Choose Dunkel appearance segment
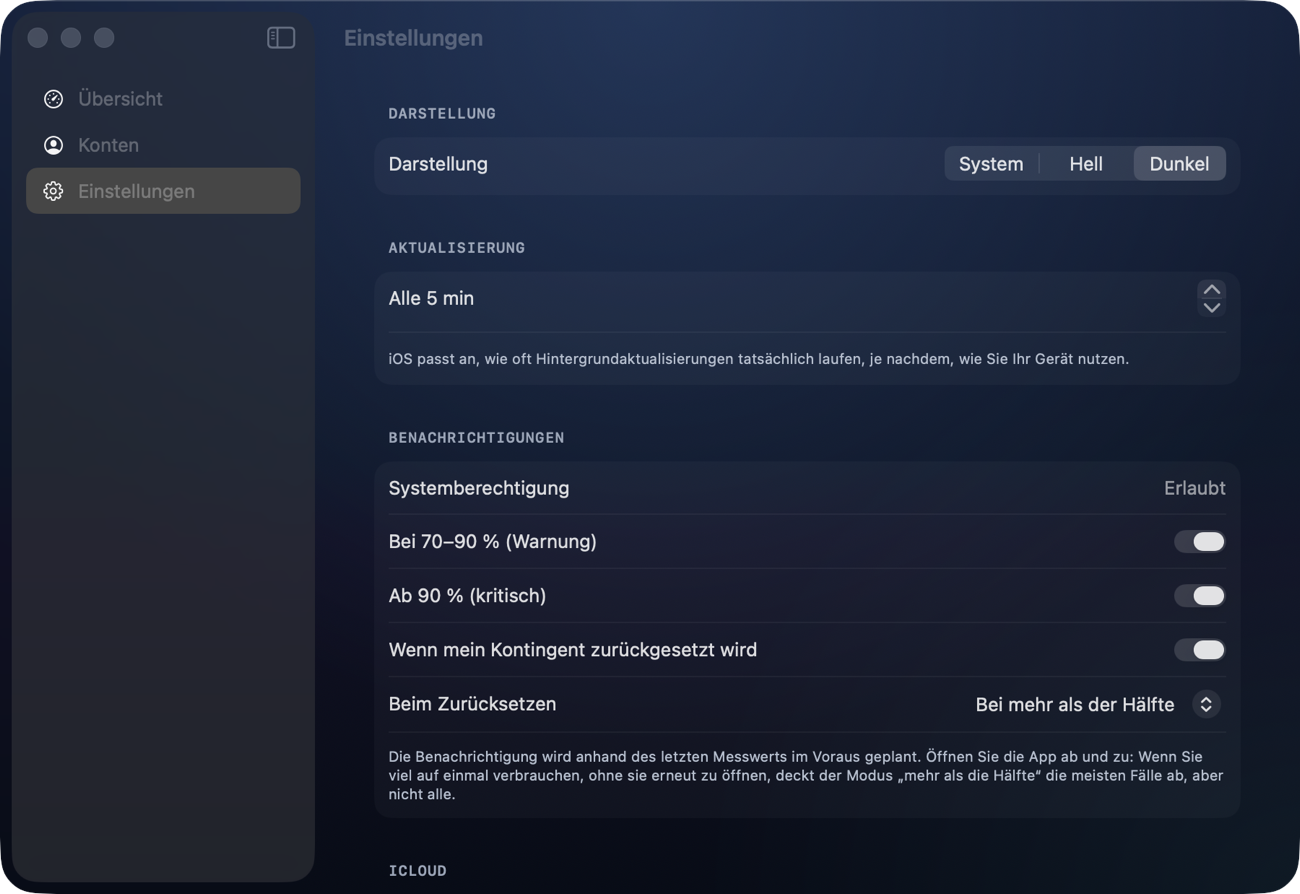Image resolution: width=1300 pixels, height=894 pixels. pos(1179,164)
